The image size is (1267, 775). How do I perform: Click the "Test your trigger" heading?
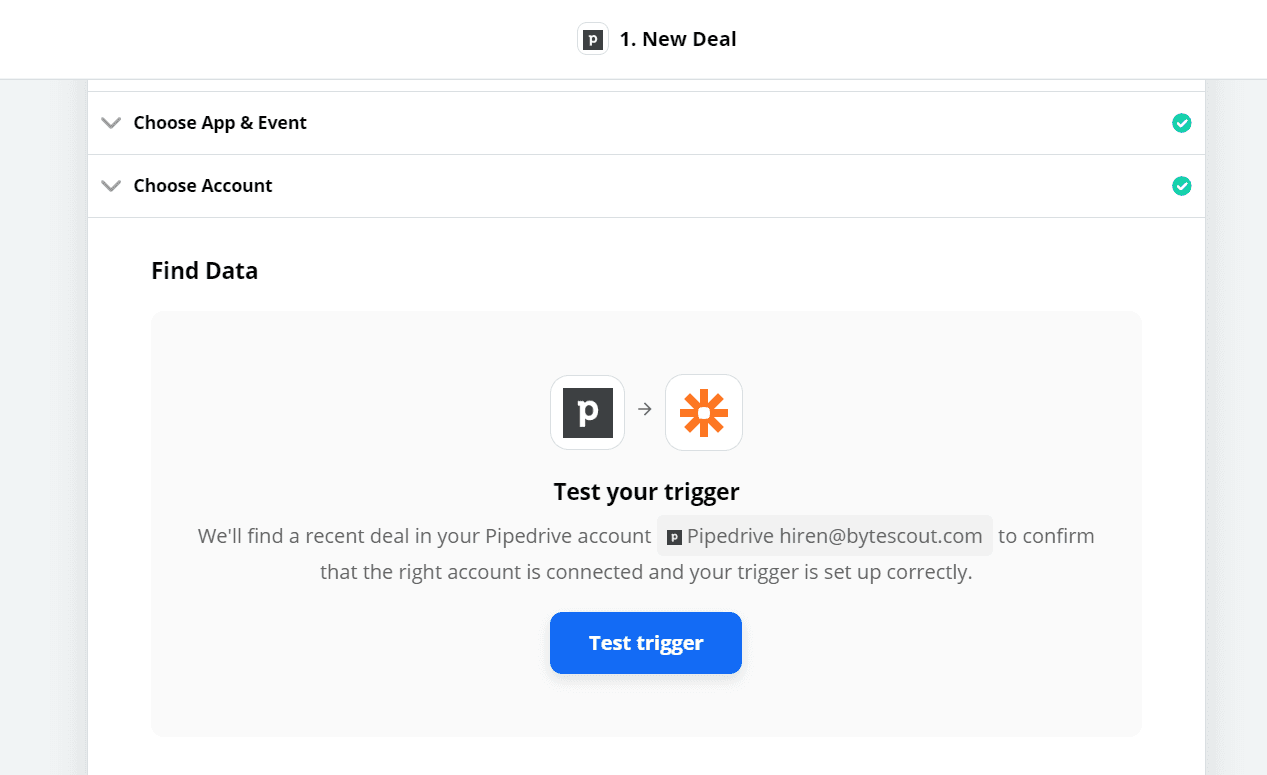click(x=646, y=492)
